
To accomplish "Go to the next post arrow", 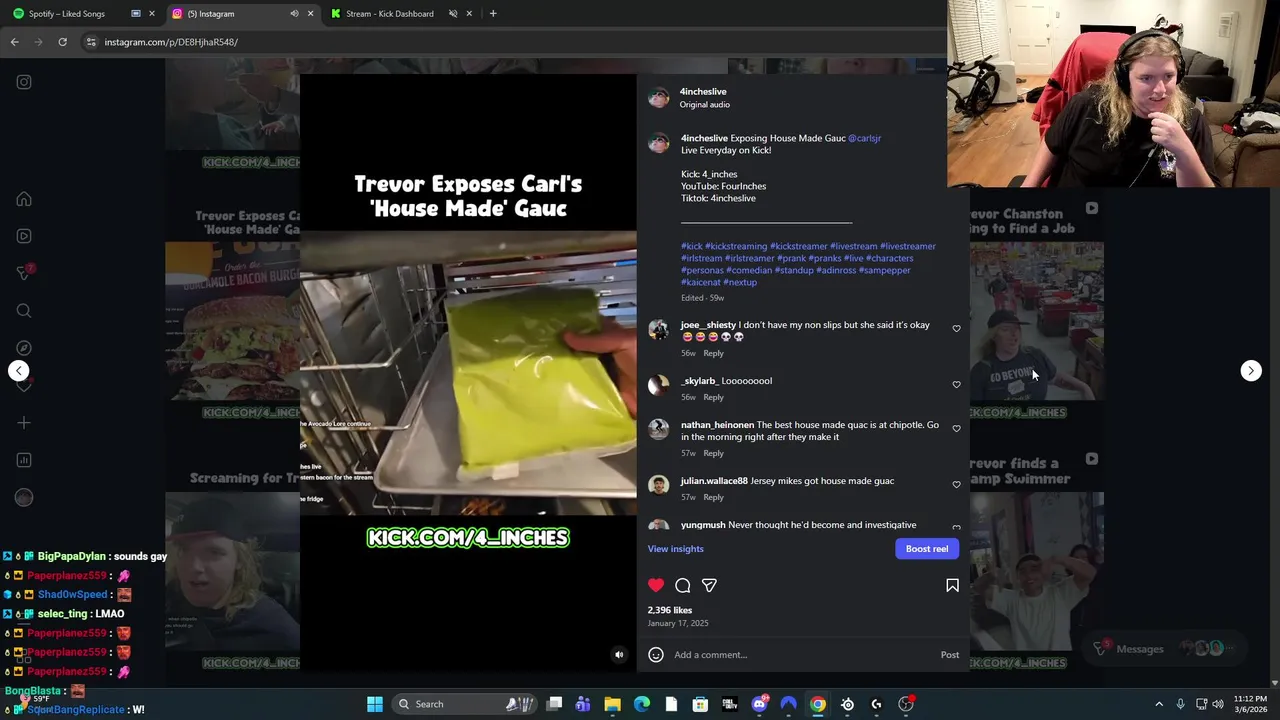I will coord(1251,370).
